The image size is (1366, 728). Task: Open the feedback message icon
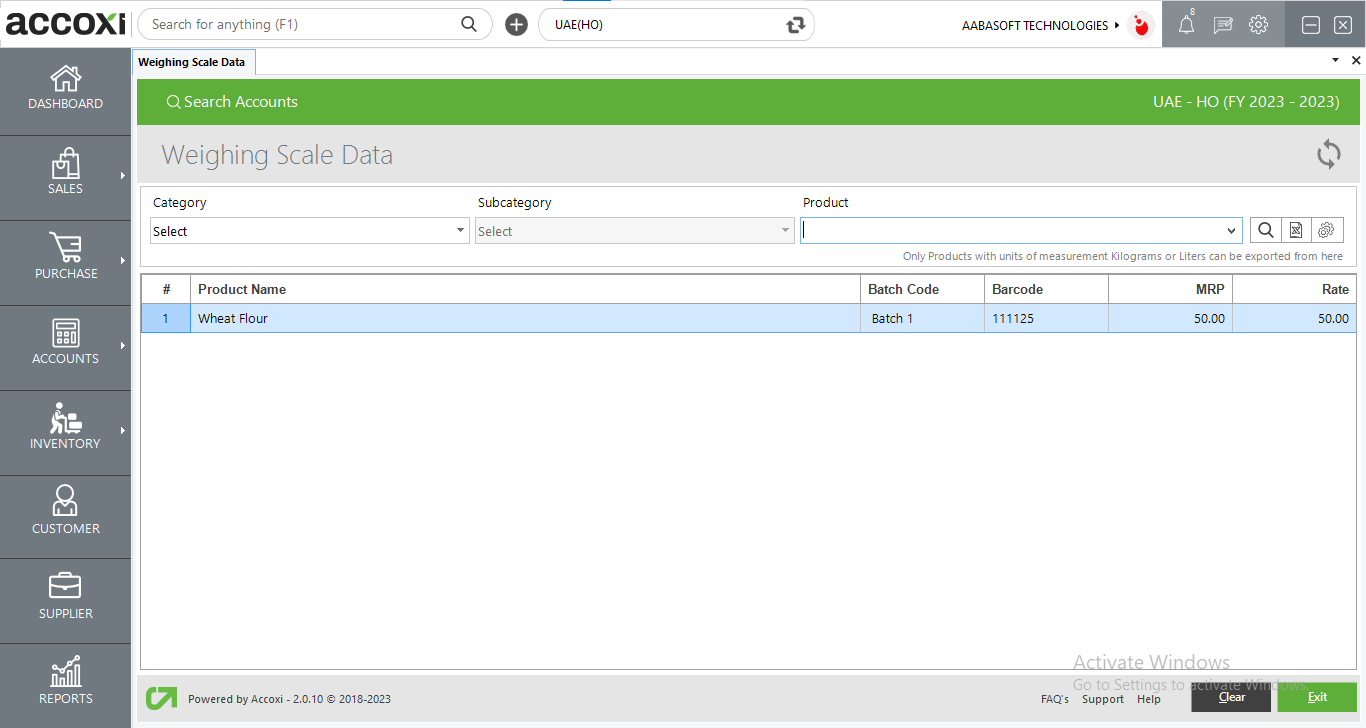click(1222, 24)
